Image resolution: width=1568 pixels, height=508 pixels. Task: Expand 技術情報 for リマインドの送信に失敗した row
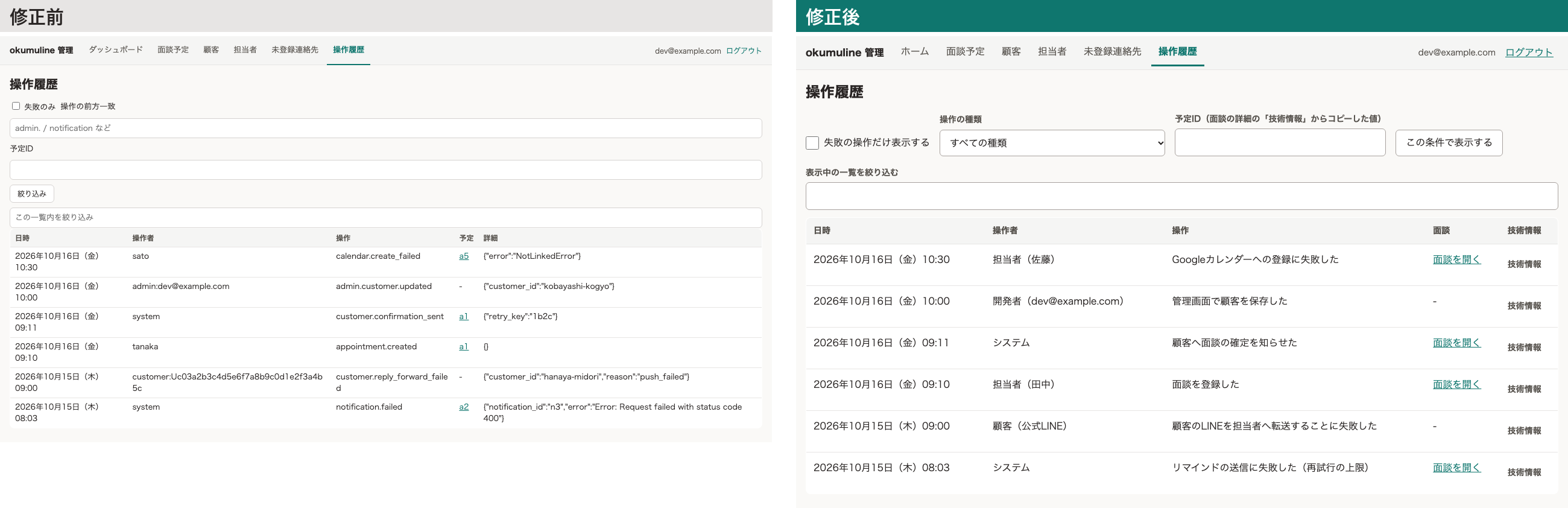(1524, 472)
